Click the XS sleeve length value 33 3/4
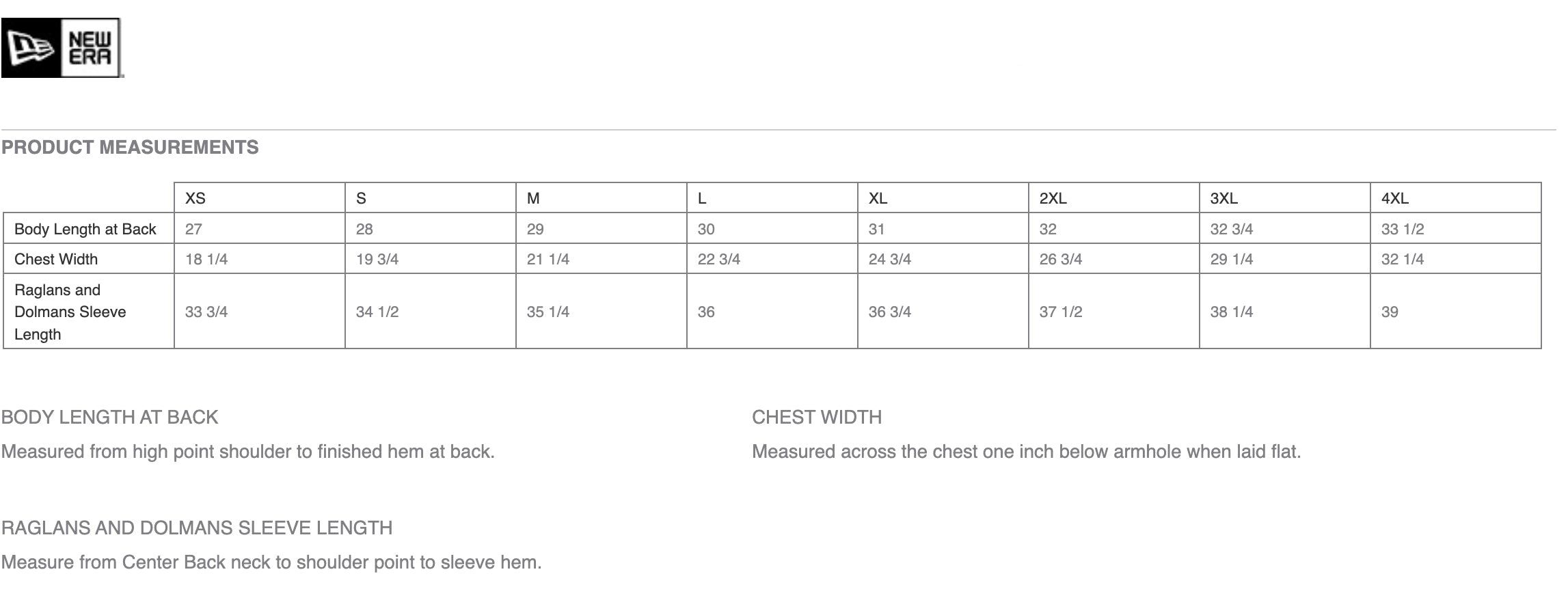 click(x=206, y=312)
